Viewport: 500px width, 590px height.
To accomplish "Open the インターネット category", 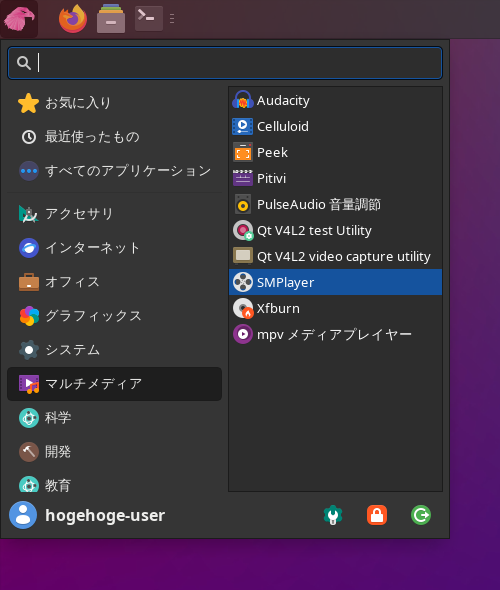I will click(114, 248).
